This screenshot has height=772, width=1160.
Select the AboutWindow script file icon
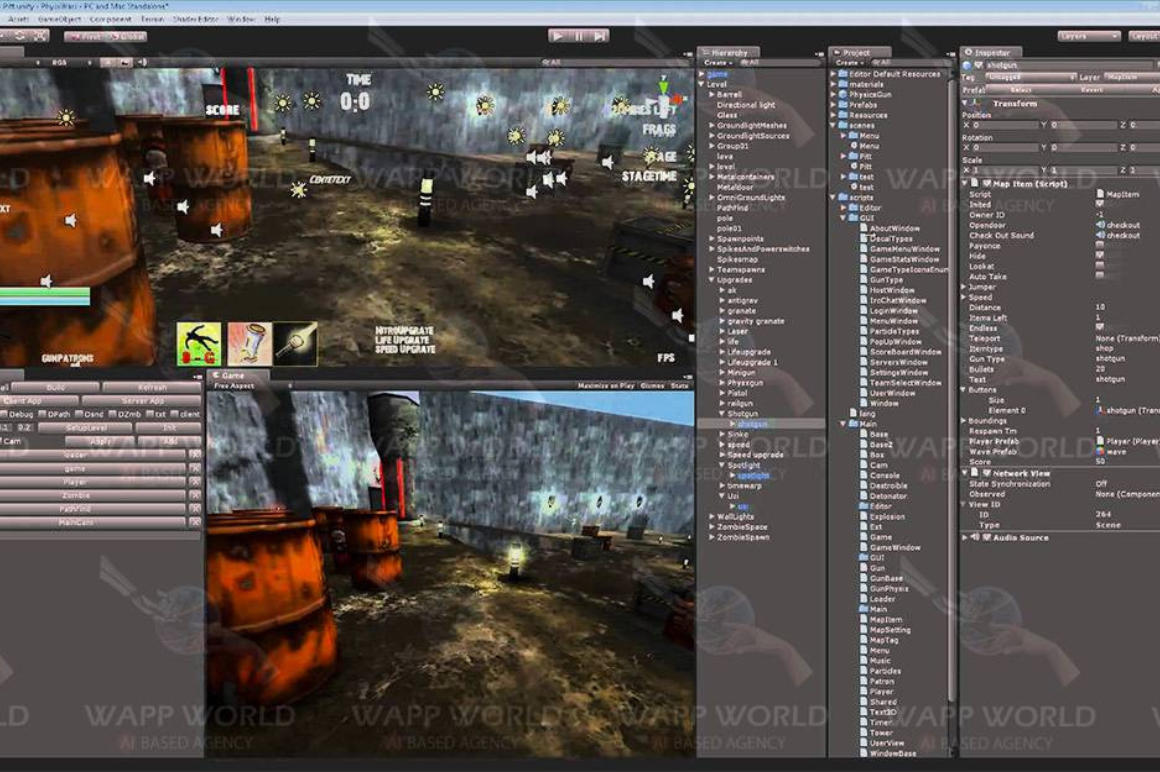coord(863,229)
